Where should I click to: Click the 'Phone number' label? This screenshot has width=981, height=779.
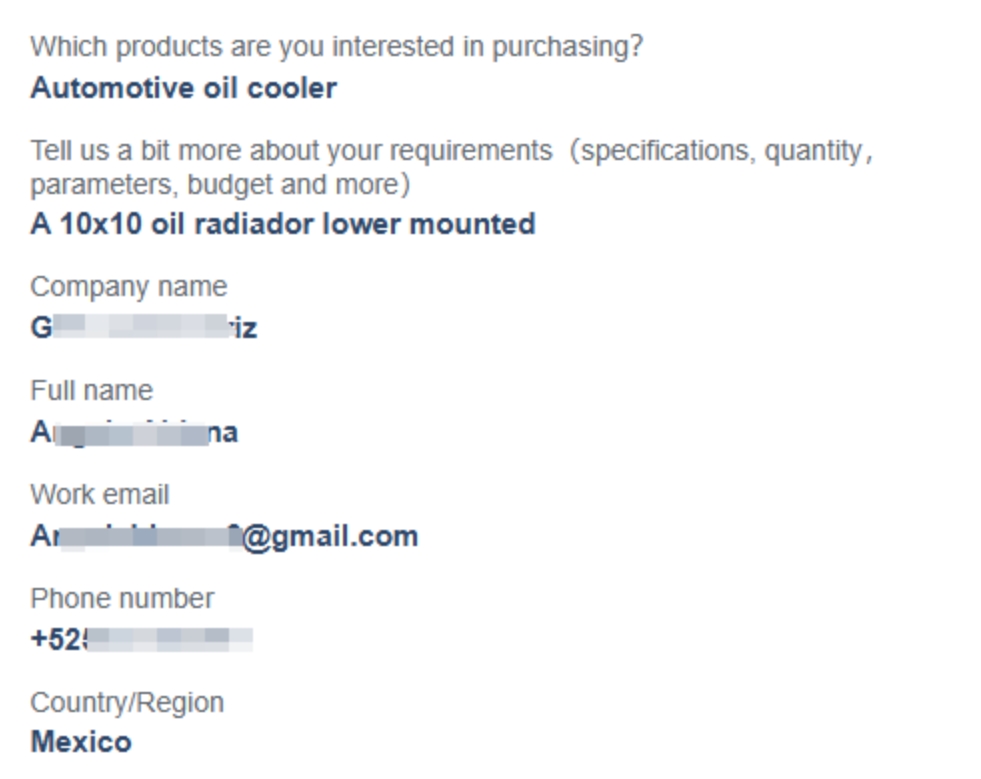(122, 599)
